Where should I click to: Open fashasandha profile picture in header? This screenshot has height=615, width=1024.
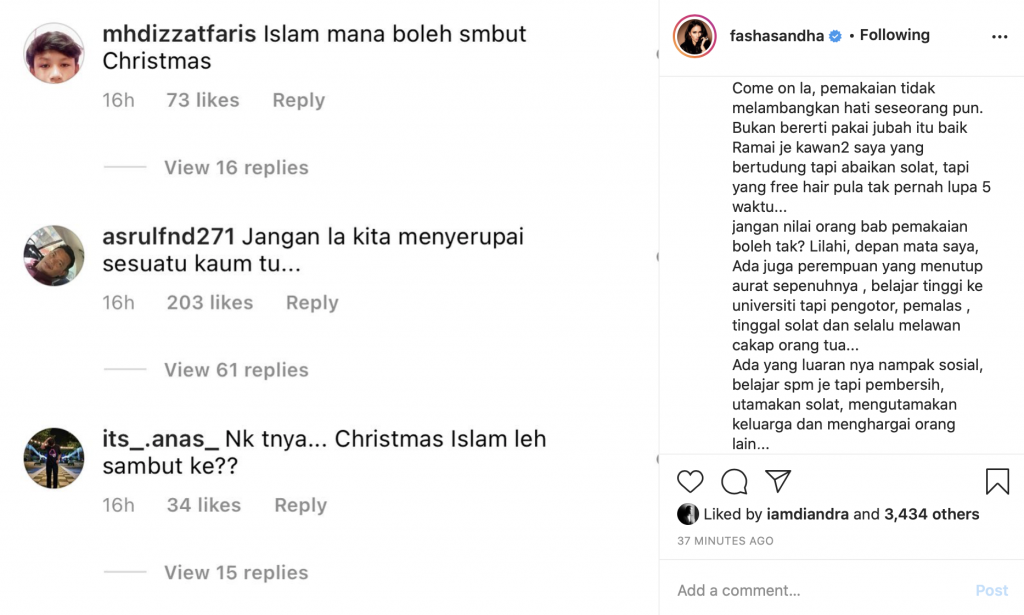coord(695,36)
